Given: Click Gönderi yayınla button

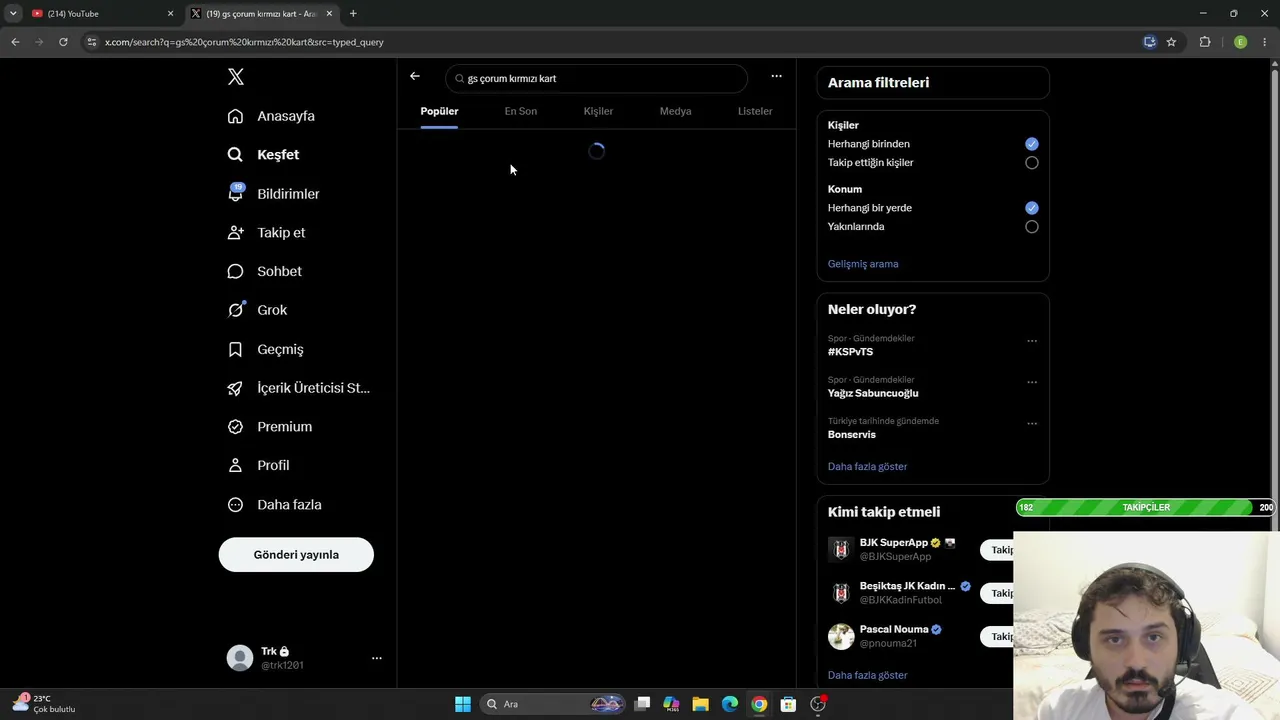Looking at the screenshot, I should [296, 555].
